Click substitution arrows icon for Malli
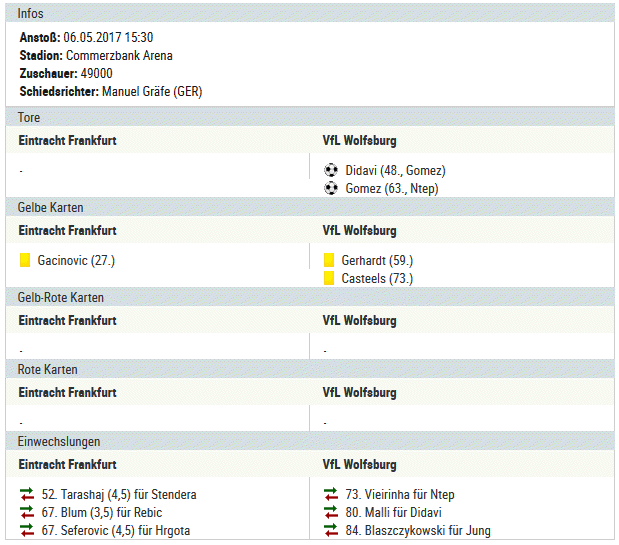The width and height of the screenshot is (619, 545). point(331,512)
